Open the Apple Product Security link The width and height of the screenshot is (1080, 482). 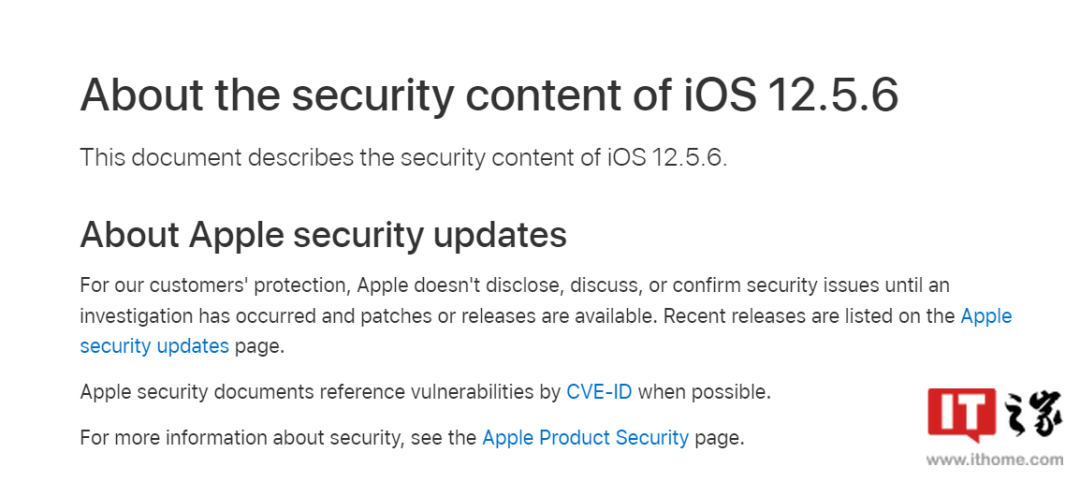pyautogui.click(x=585, y=437)
